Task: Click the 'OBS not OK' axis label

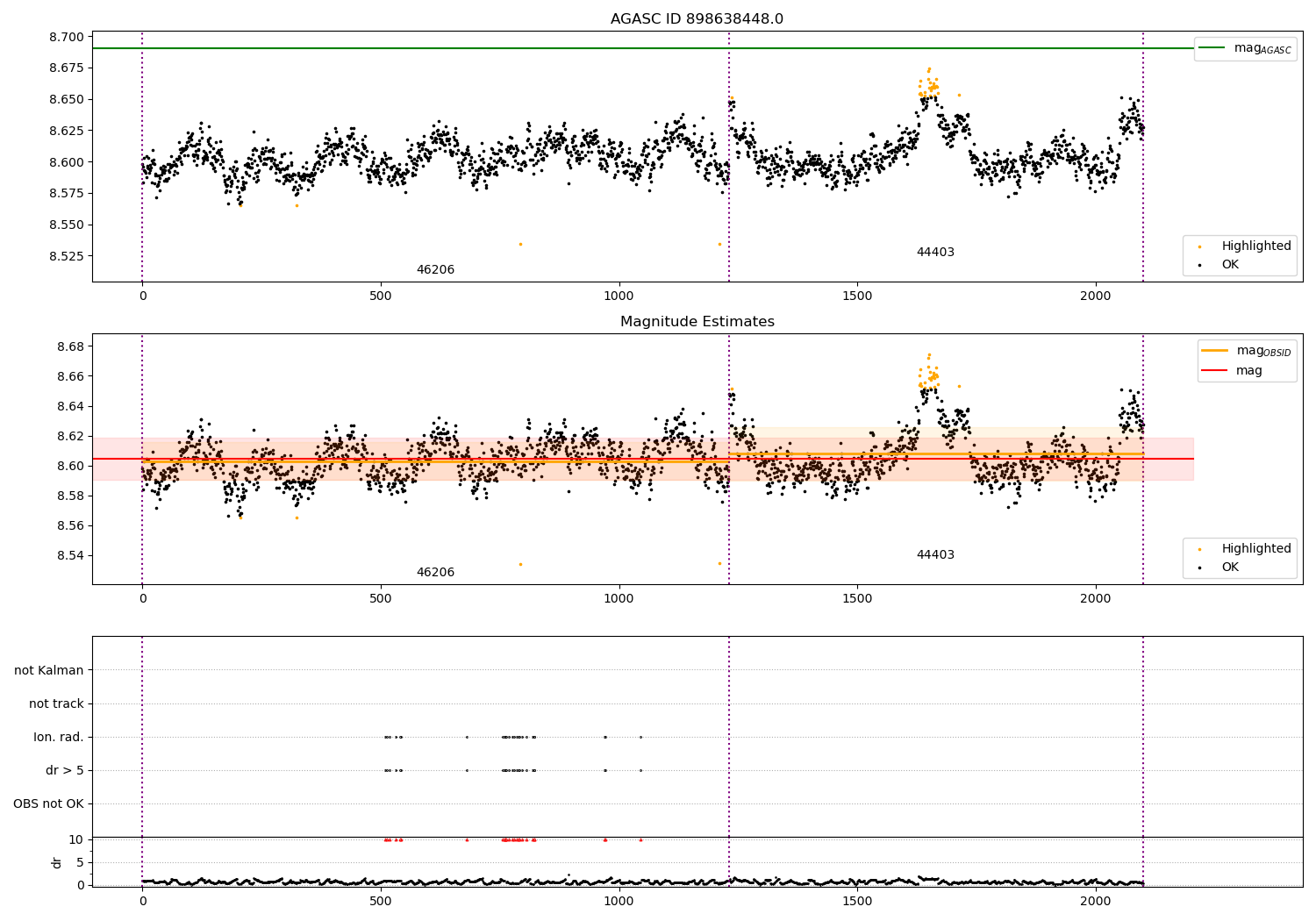Action: 48,803
